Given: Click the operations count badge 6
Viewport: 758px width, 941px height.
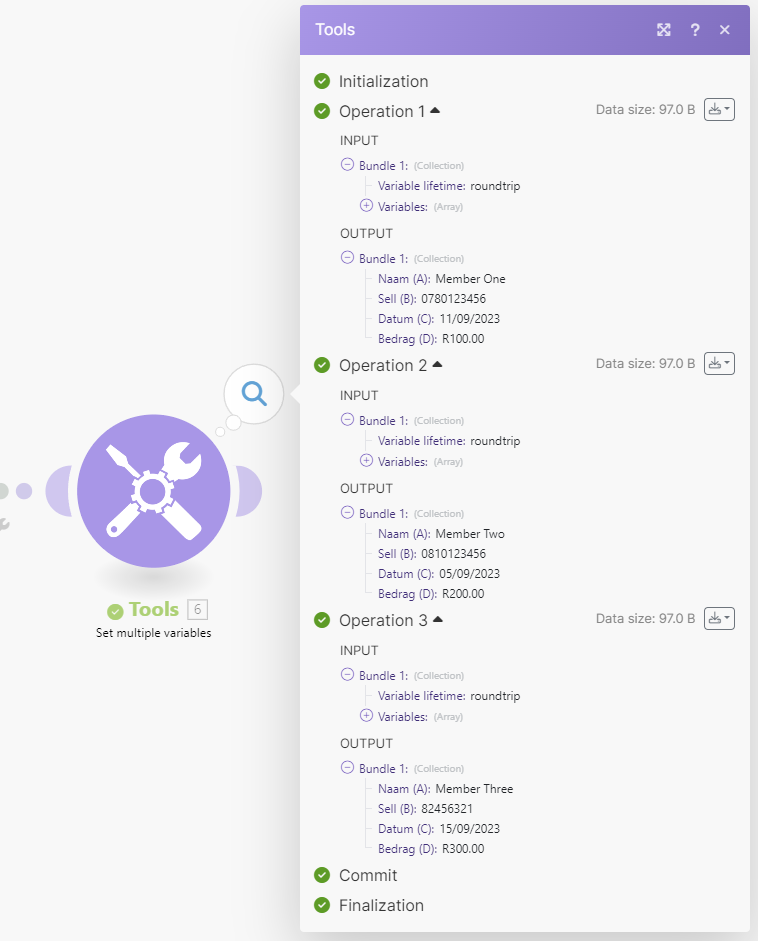Looking at the screenshot, I should pos(197,610).
